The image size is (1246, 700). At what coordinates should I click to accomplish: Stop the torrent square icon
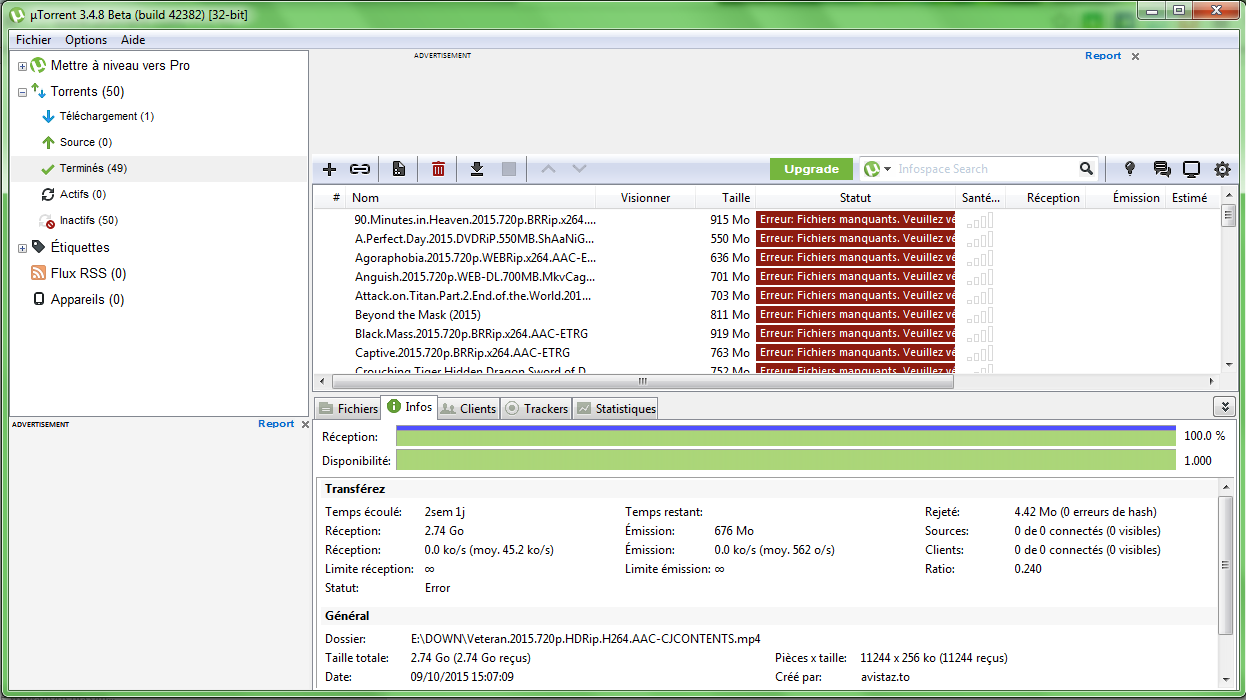(x=509, y=169)
